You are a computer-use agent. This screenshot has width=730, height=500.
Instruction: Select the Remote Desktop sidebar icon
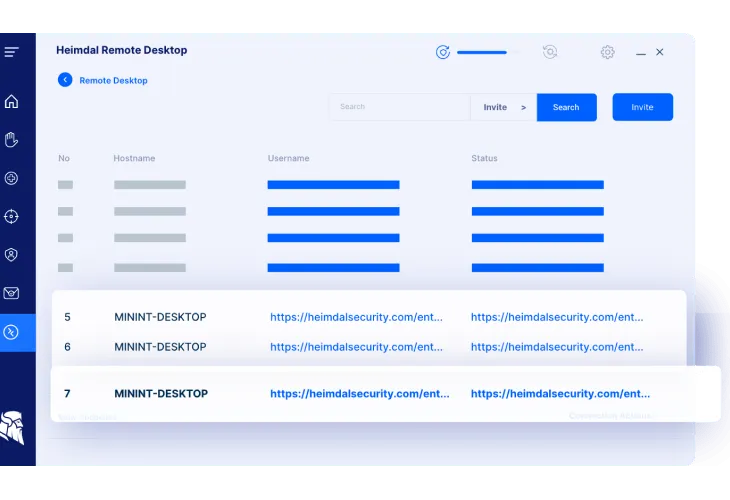[x=12, y=332]
